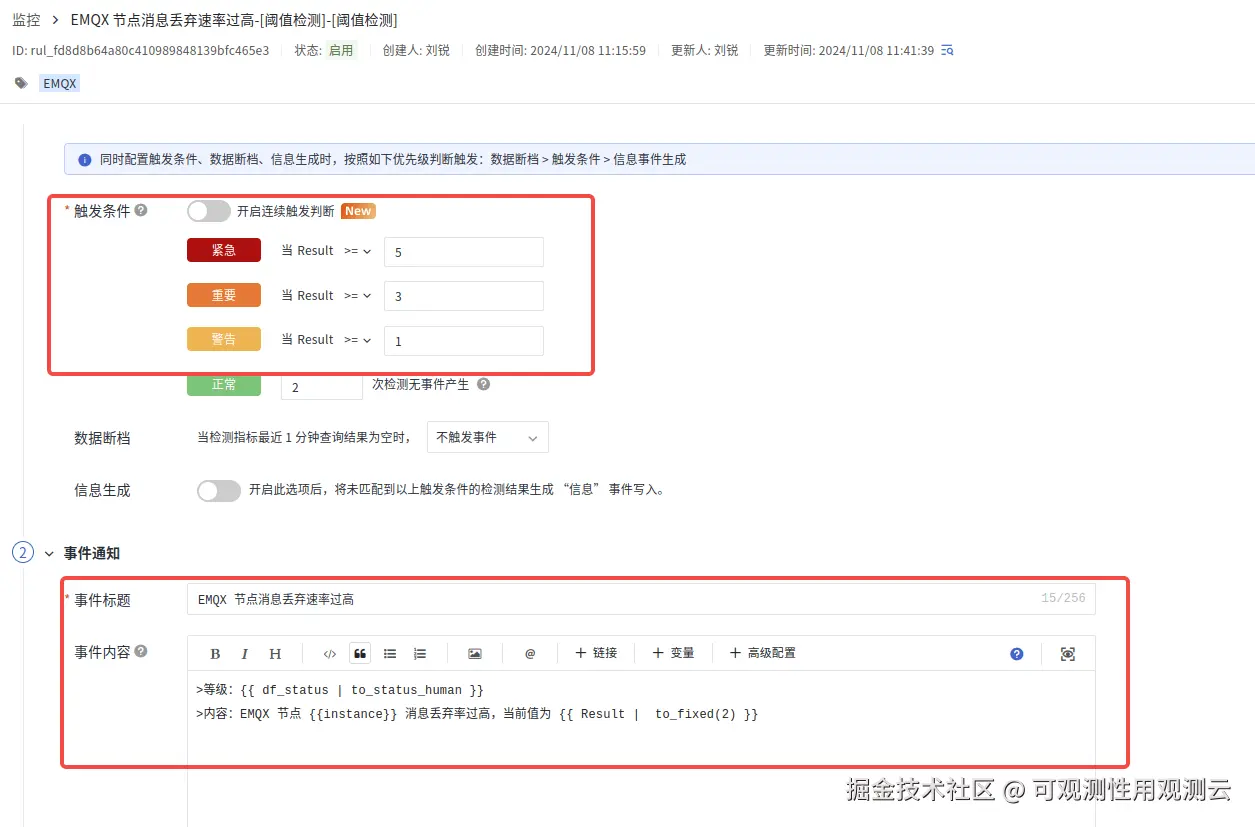
Task: Click the green 正常 level badge
Action: click(224, 384)
